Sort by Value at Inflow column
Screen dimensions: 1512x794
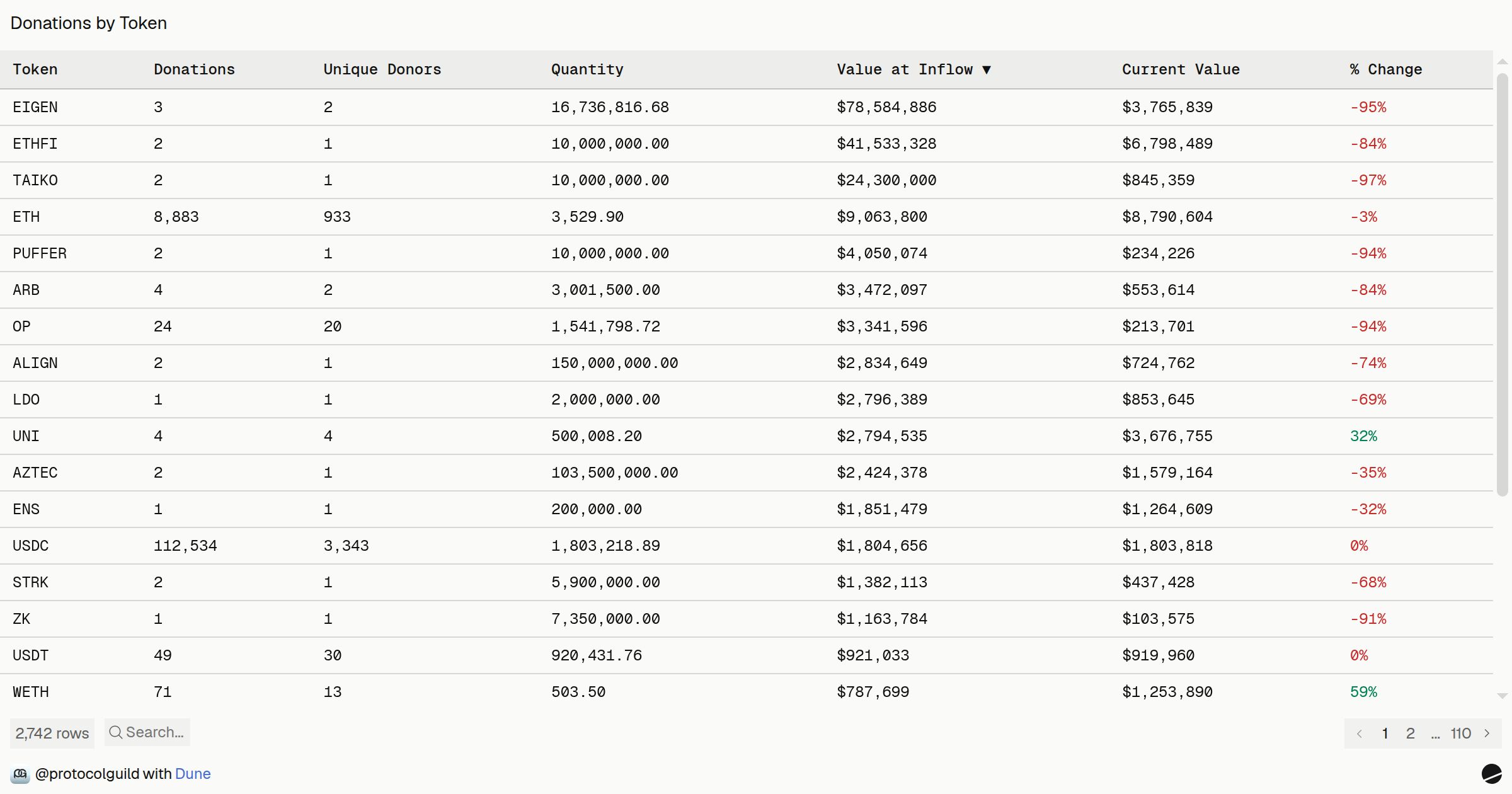click(913, 69)
